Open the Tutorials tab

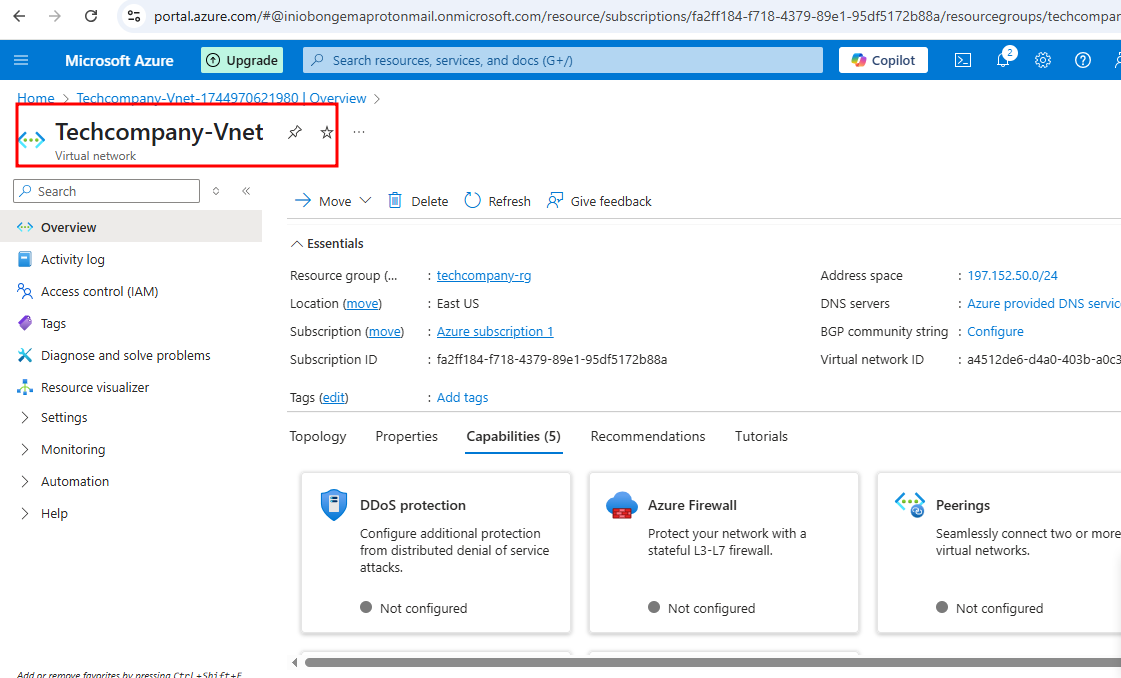pyautogui.click(x=761, y=436)
